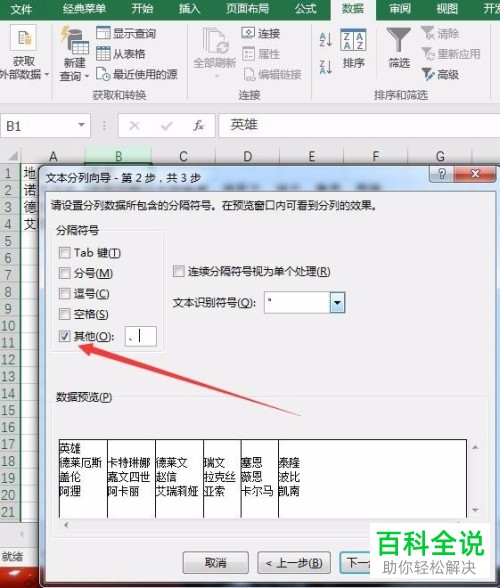The width and height of the screenshot is (500, 588).
Task: Open Recent Sources (最近使用的源)
Action: [137, 74]
